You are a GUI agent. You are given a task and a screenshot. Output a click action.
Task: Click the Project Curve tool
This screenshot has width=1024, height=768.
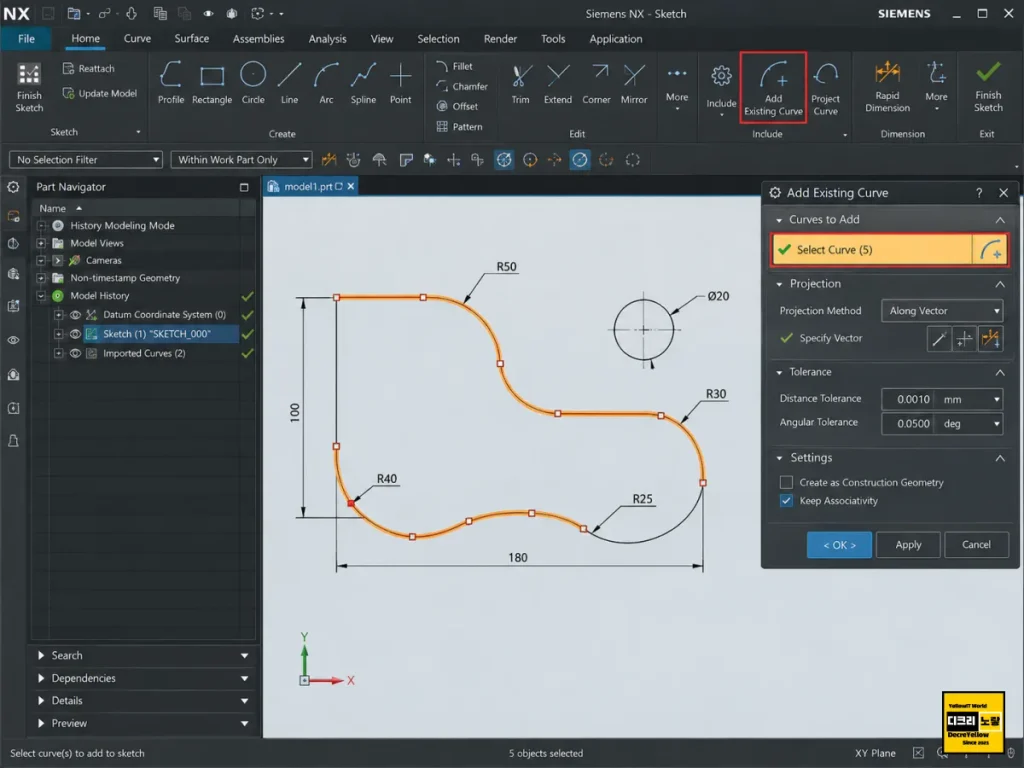tap(825, 88)
